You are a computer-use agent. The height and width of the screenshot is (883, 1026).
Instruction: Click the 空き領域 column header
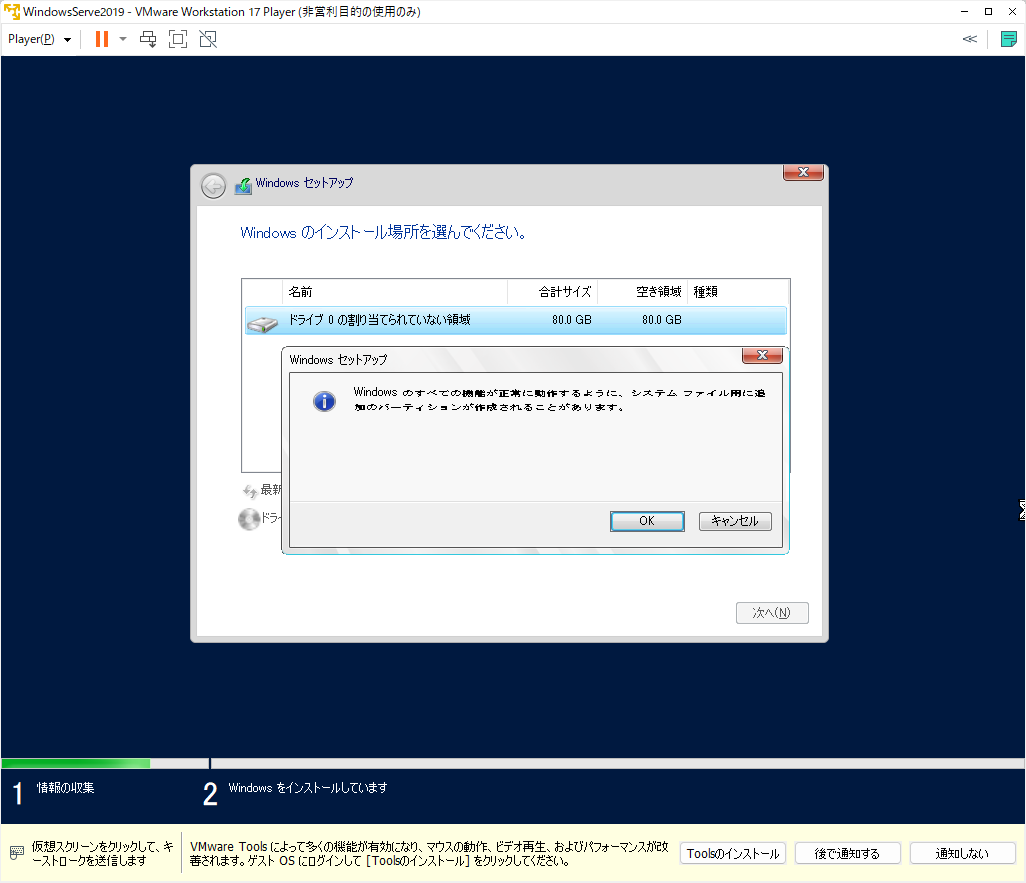[x=643, y=292]
